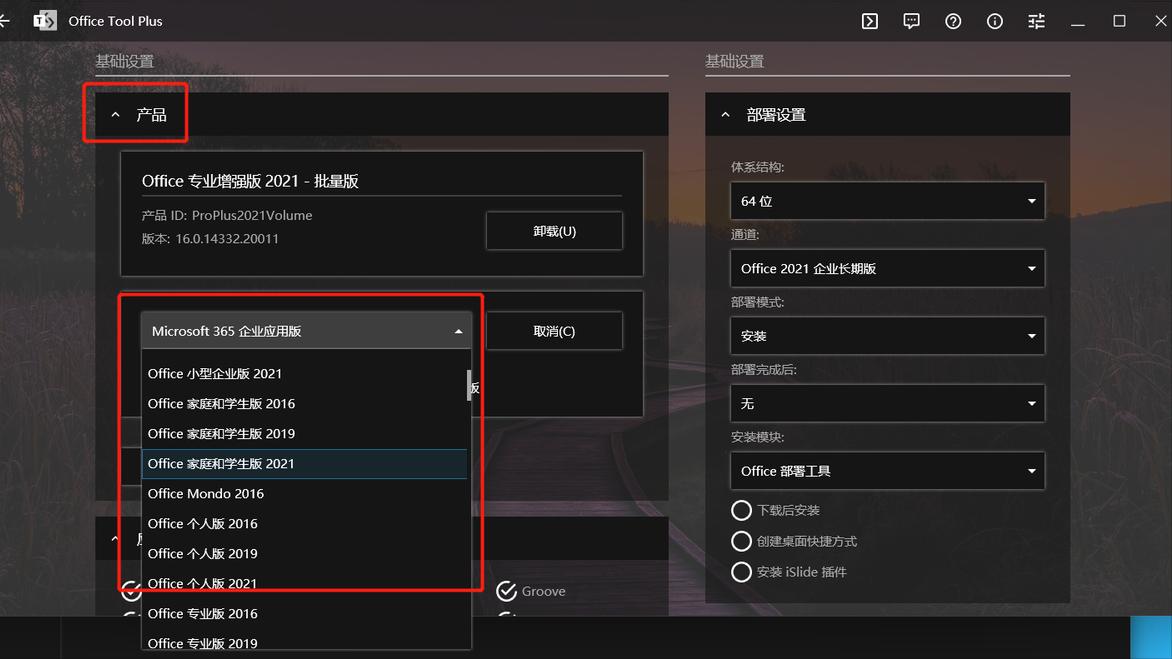
Task: Click the back arrow at top left
Action: point(5,20)
